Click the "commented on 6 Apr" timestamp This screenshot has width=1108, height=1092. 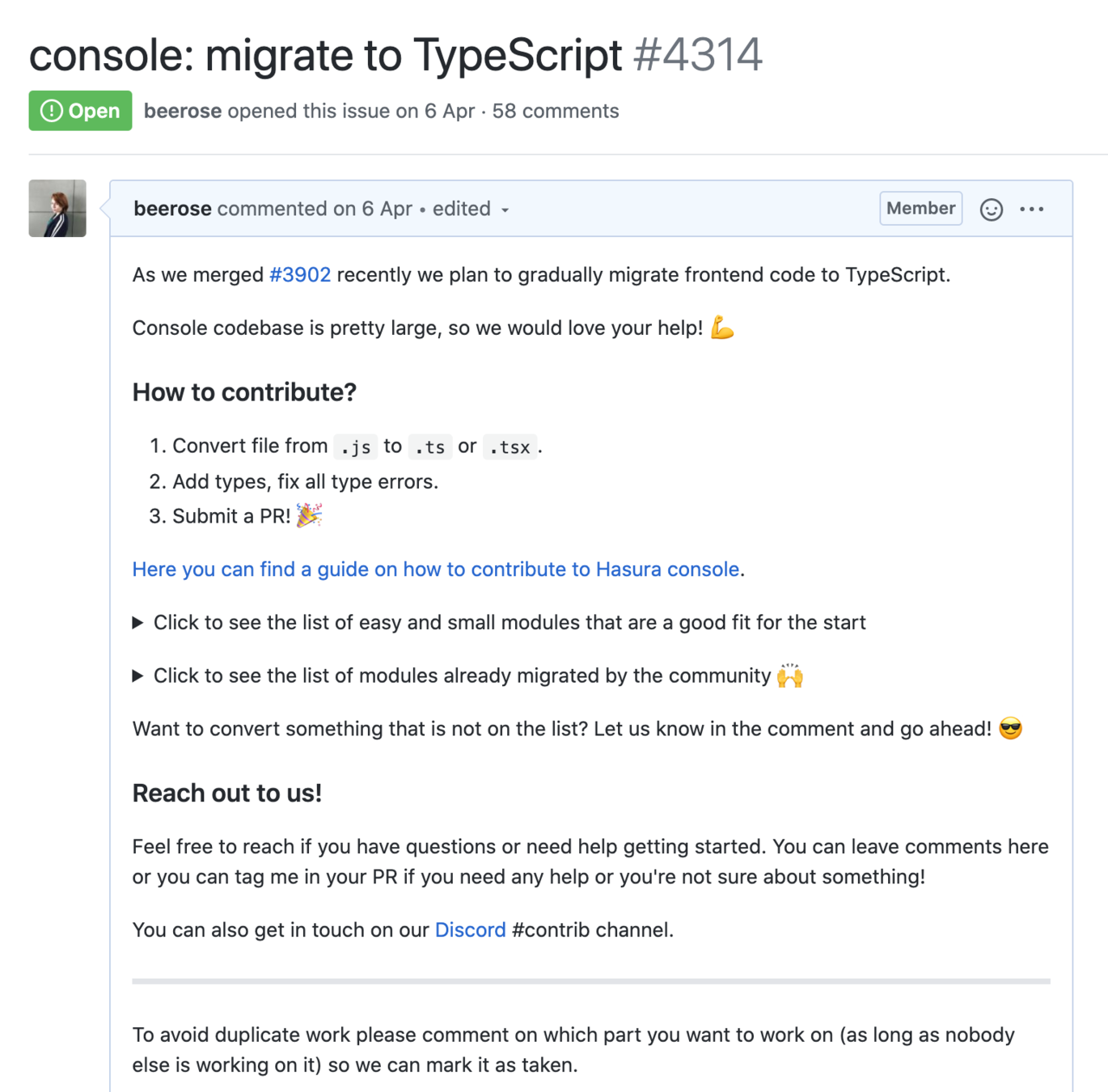(x=315, y=209)
